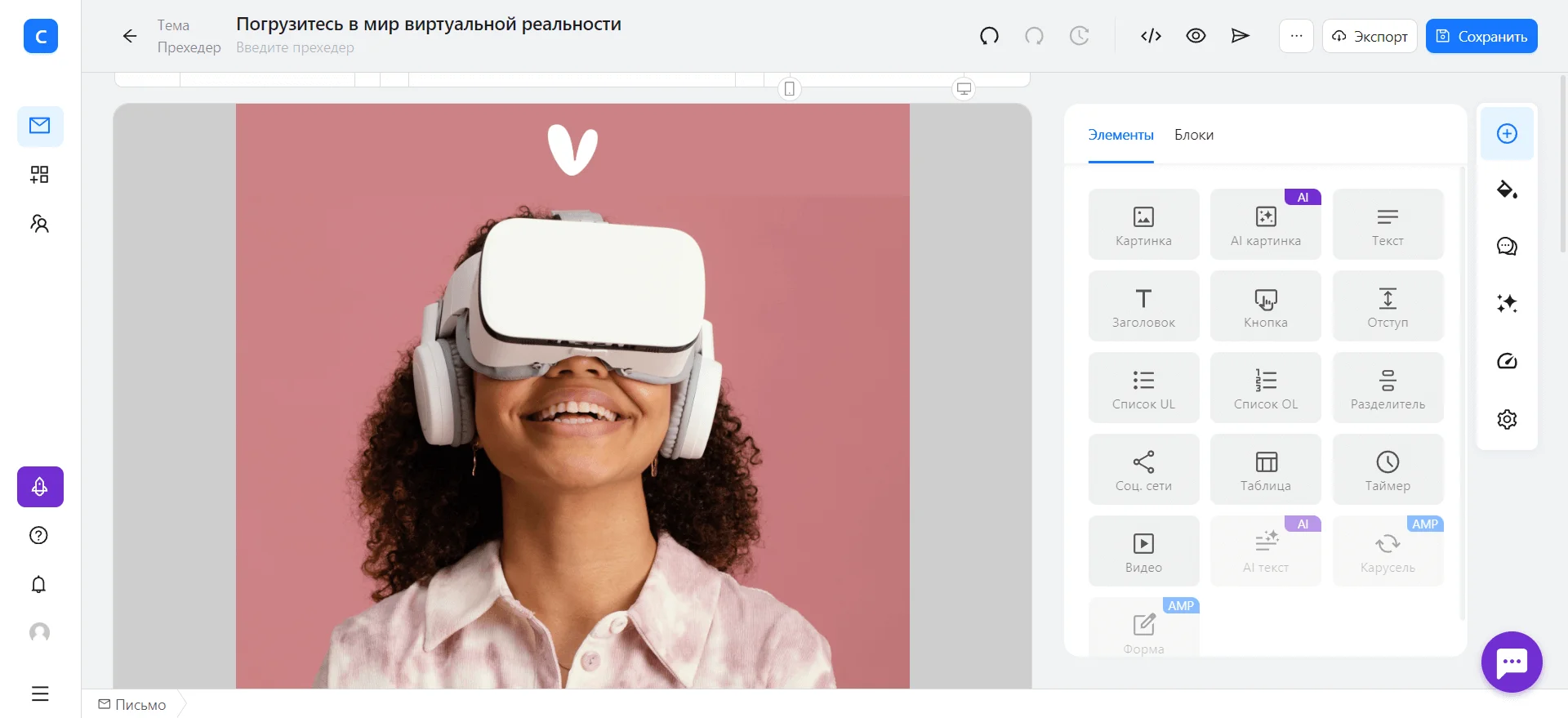Click the Письмо breadcrumb
This screenshot has height=718, width=1568.
coord(132,704)
